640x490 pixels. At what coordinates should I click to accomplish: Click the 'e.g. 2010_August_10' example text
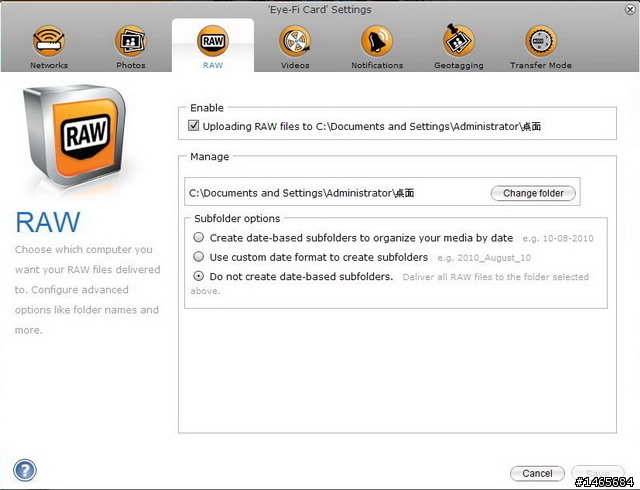point(484,258)
